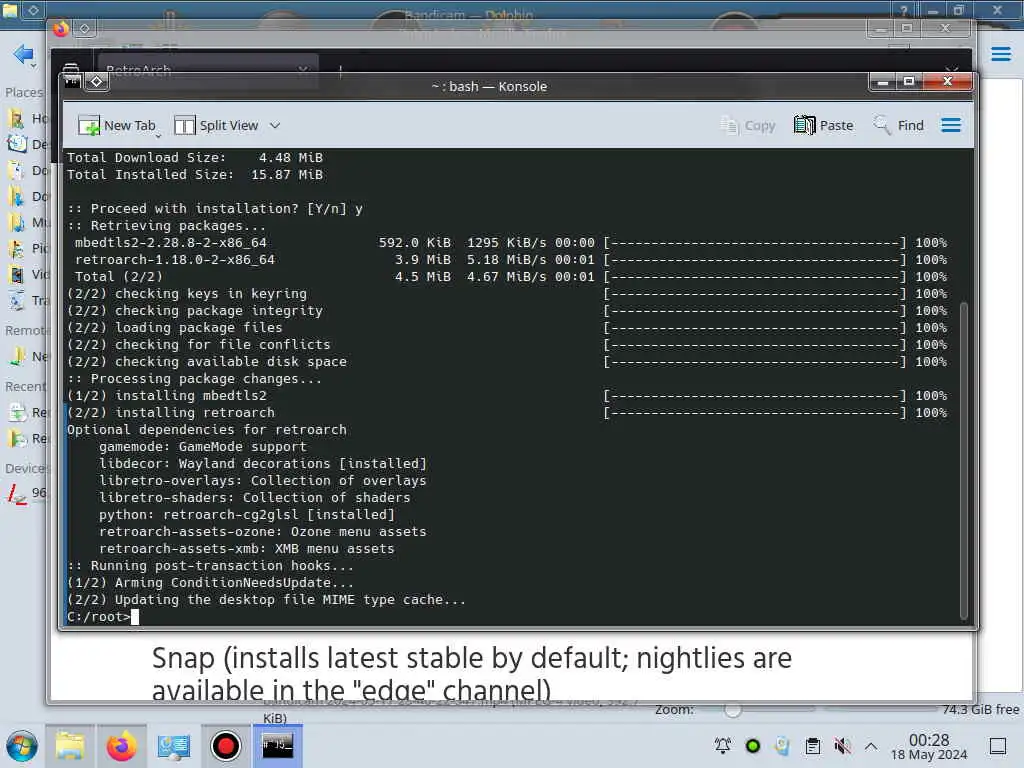The height and width of the screenshot is (768, 1024).
Task: Click the Split View button
Action: (x=216, y=125)
